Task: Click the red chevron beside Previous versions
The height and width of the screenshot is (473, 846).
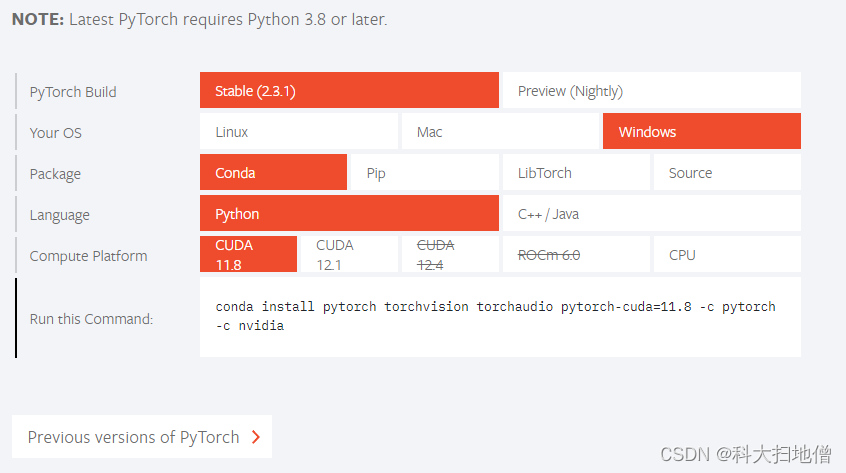Action: pyautogui.click(x=256, y=437)
